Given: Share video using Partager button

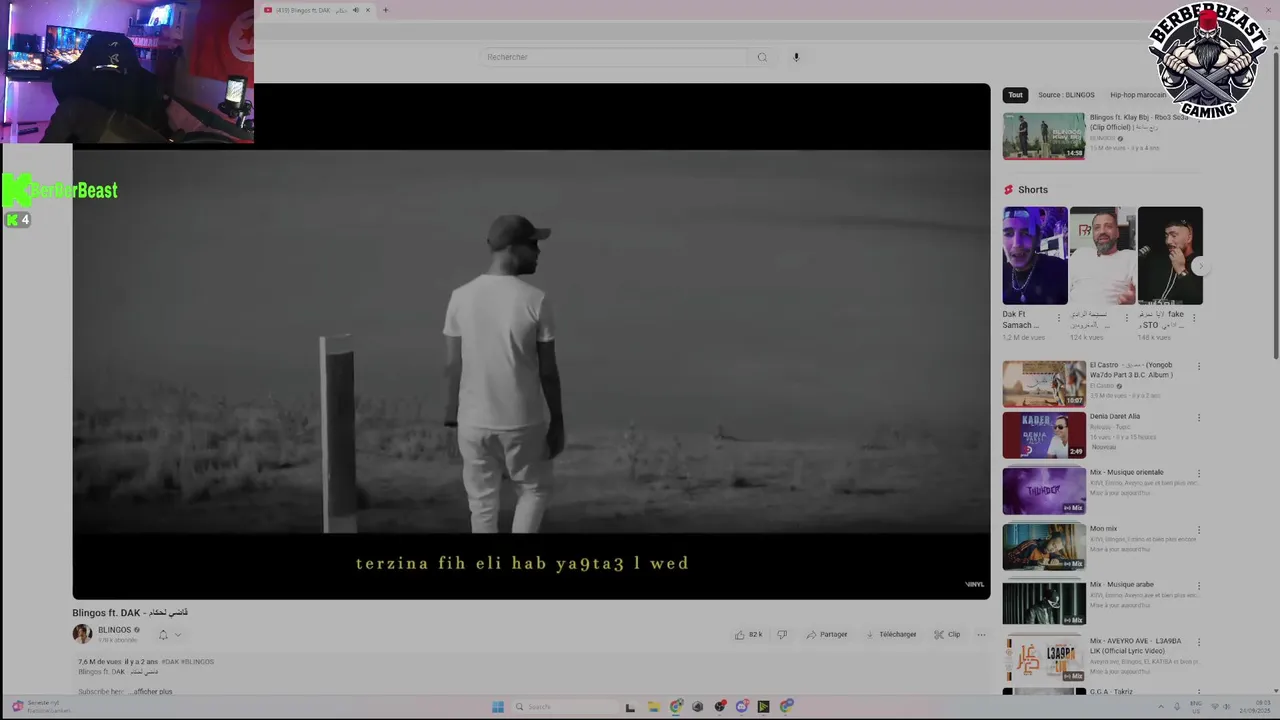Looking at the screenshot, I should [827, 634].
